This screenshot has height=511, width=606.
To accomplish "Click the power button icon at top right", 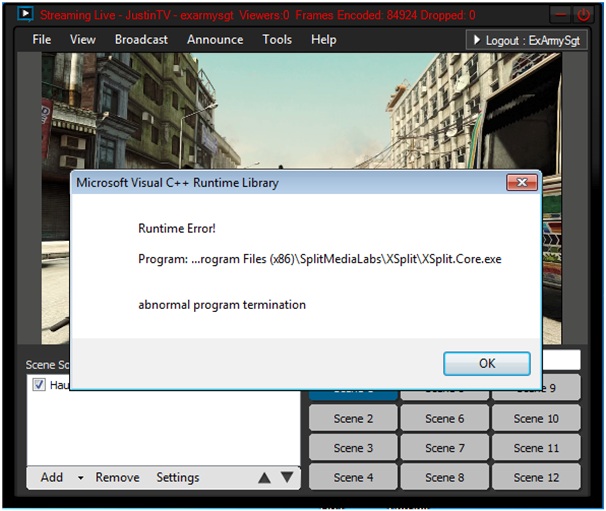I will (x=583, y=15).
